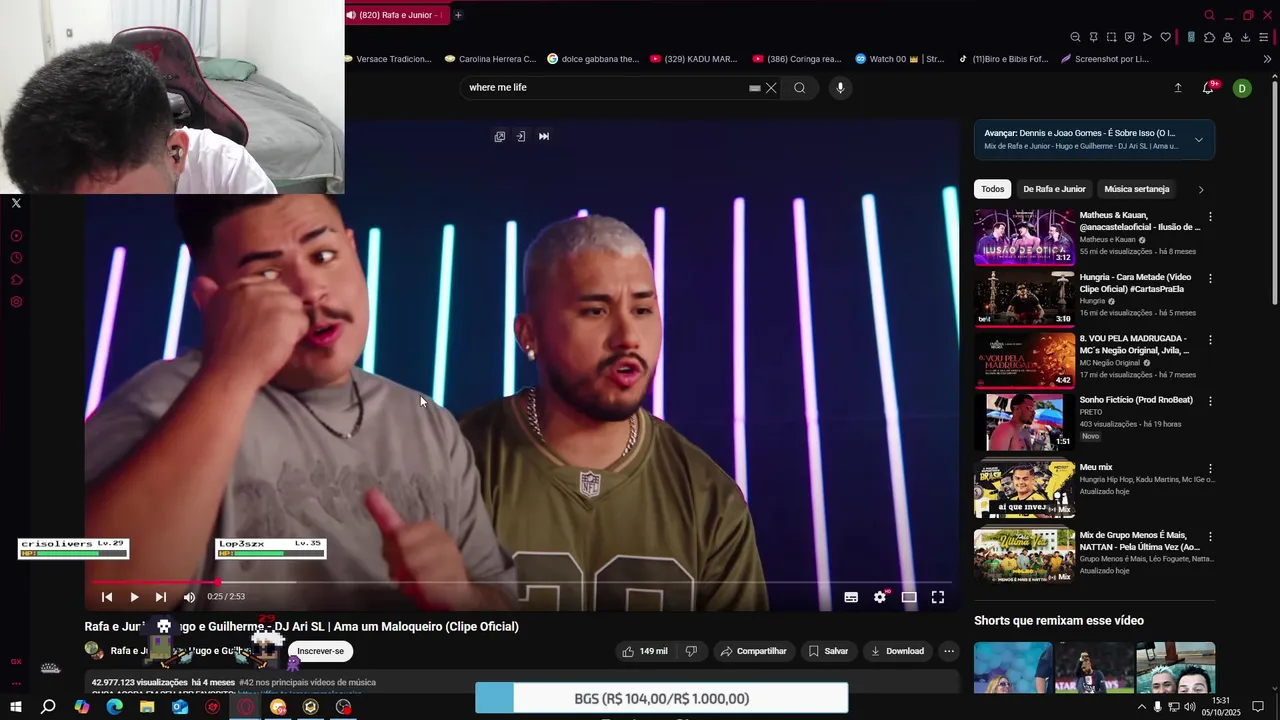
Task: Toggle subtitles on the video
Action: pyautogui.click(x=851, y=597)
